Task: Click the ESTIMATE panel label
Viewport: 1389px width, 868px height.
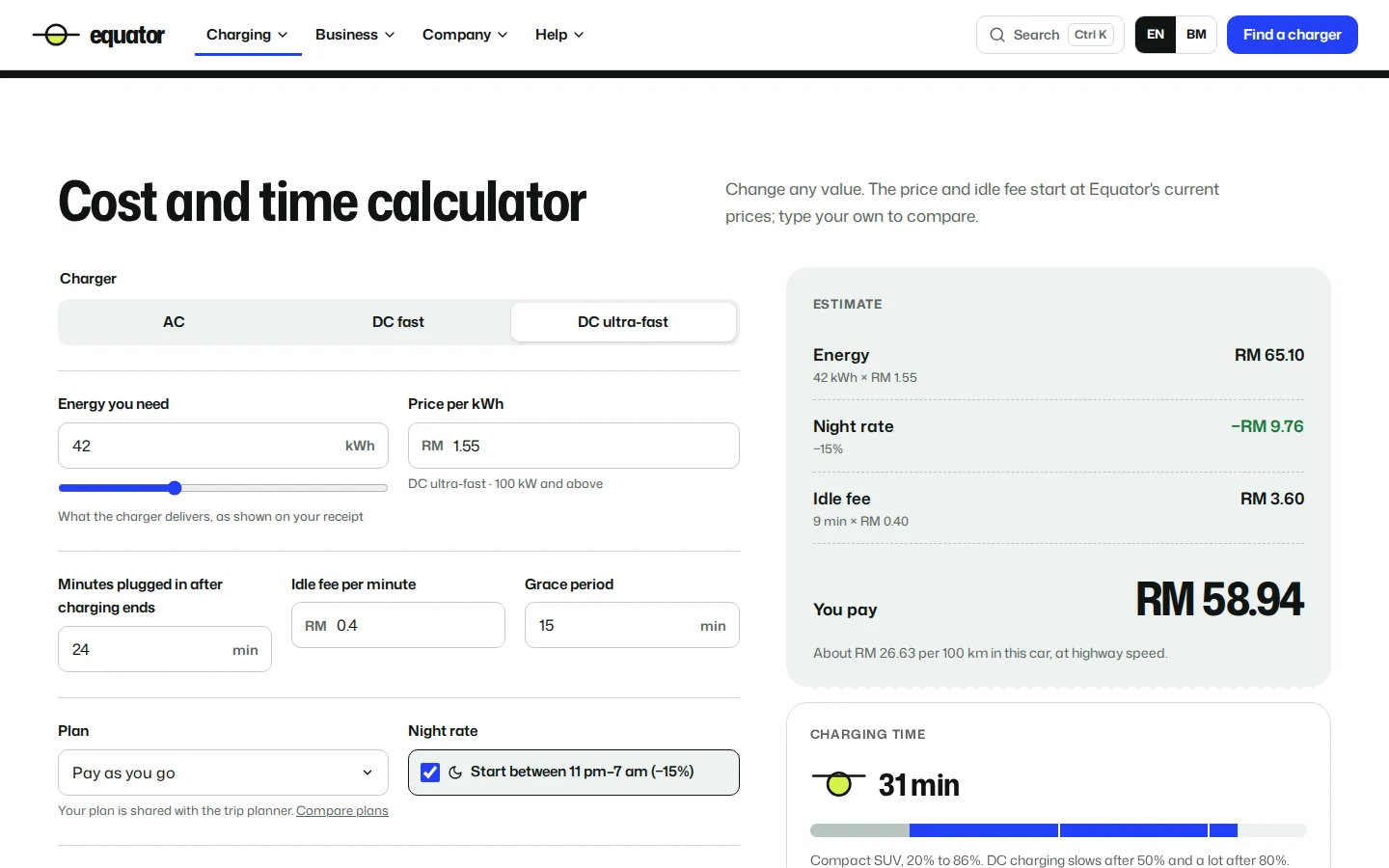Action: click(848, 304)
